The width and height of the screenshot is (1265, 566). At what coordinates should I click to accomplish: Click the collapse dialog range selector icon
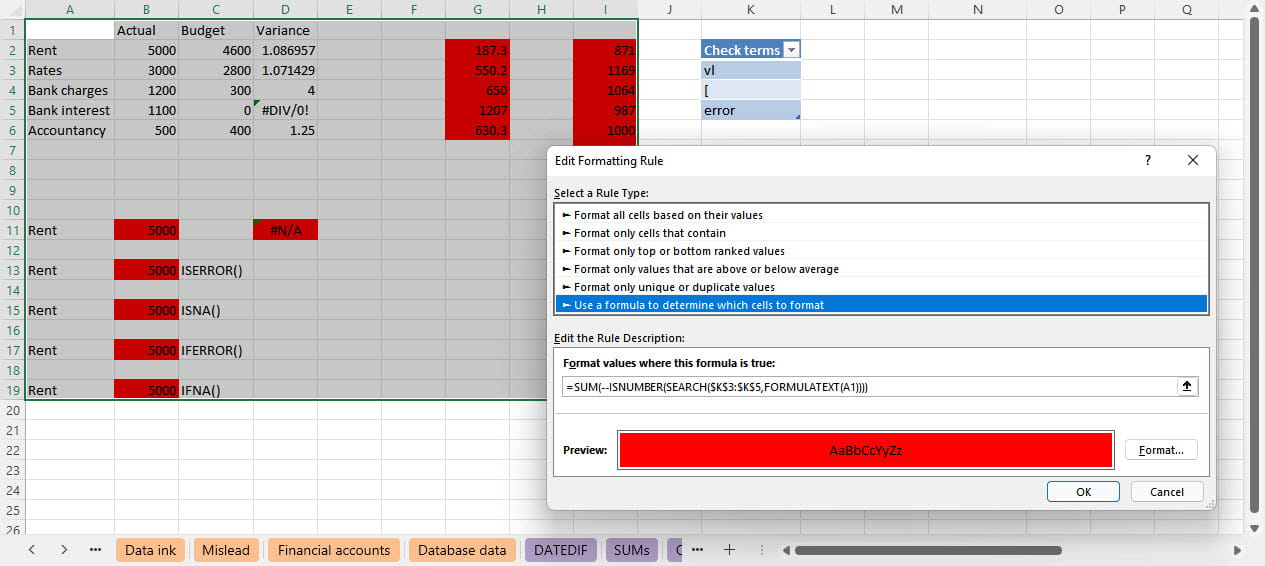click(x=1187, y=387)
